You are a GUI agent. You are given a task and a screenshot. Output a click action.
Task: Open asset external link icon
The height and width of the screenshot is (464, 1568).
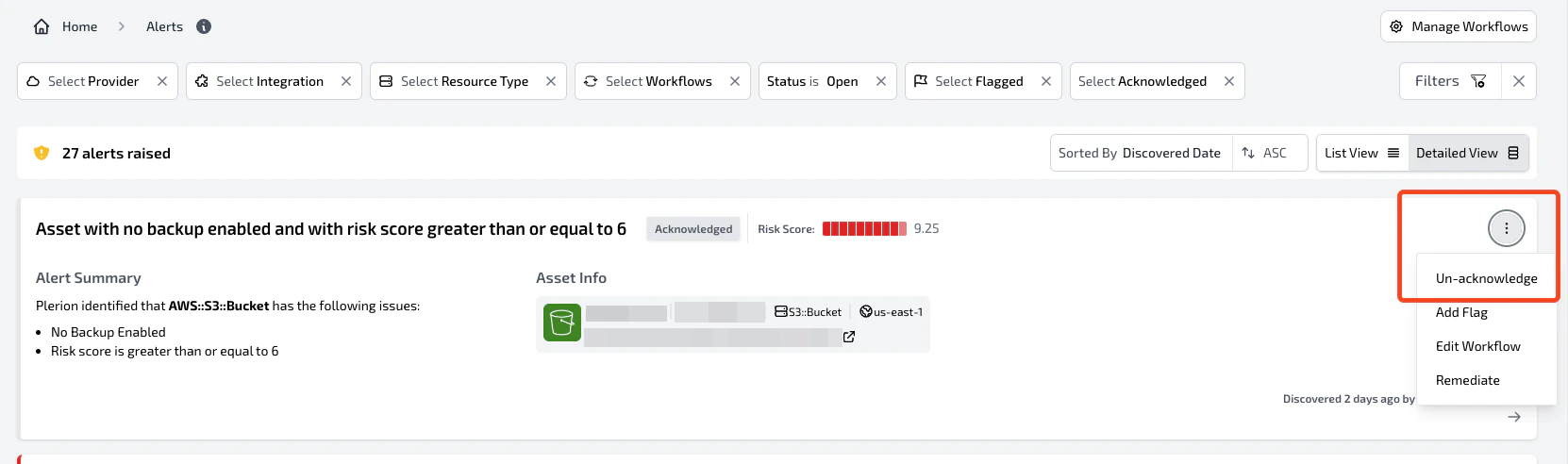pos(849,337)
